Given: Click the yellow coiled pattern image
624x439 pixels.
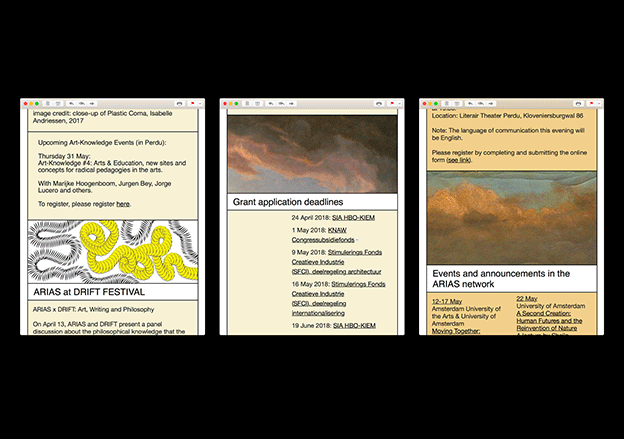Looking at the screenshot, I should [x=110, y=251].
